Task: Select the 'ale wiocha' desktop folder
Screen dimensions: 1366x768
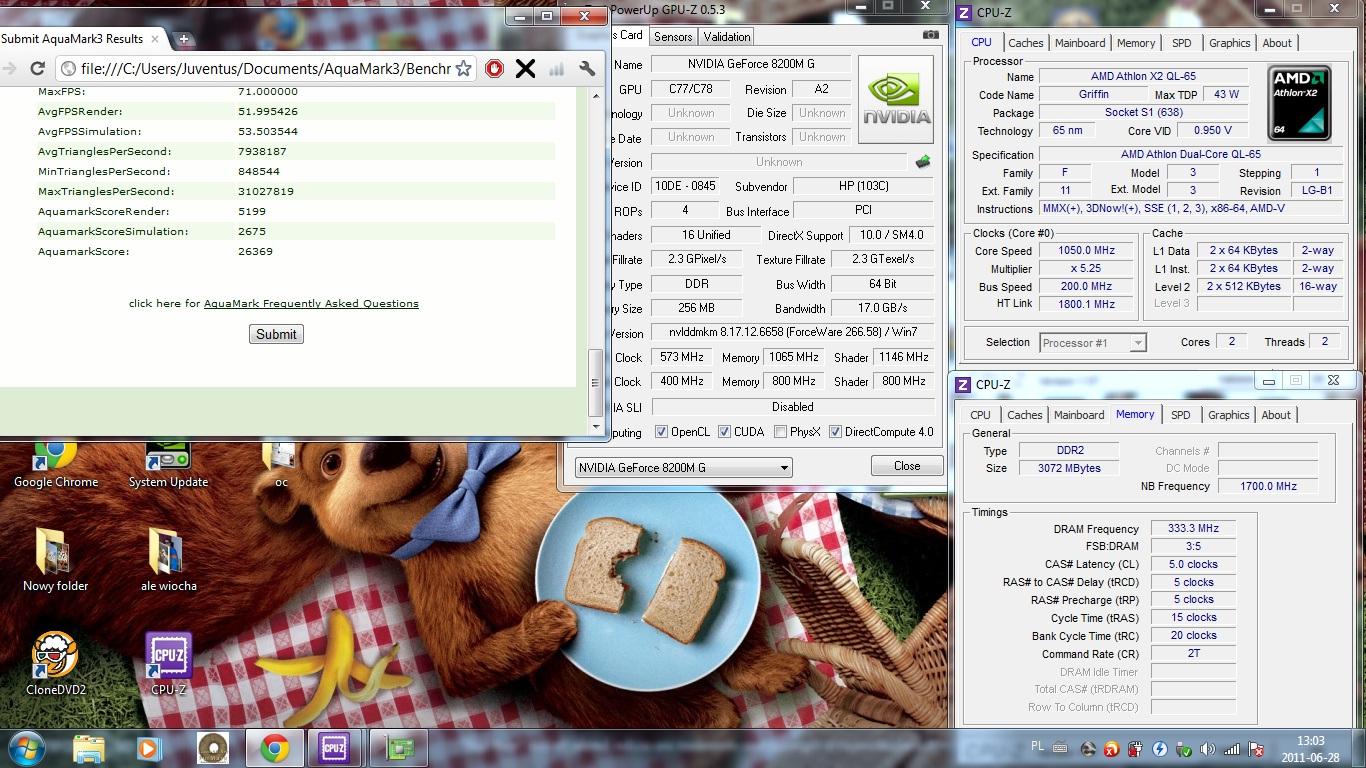Action: click(168, 558)
